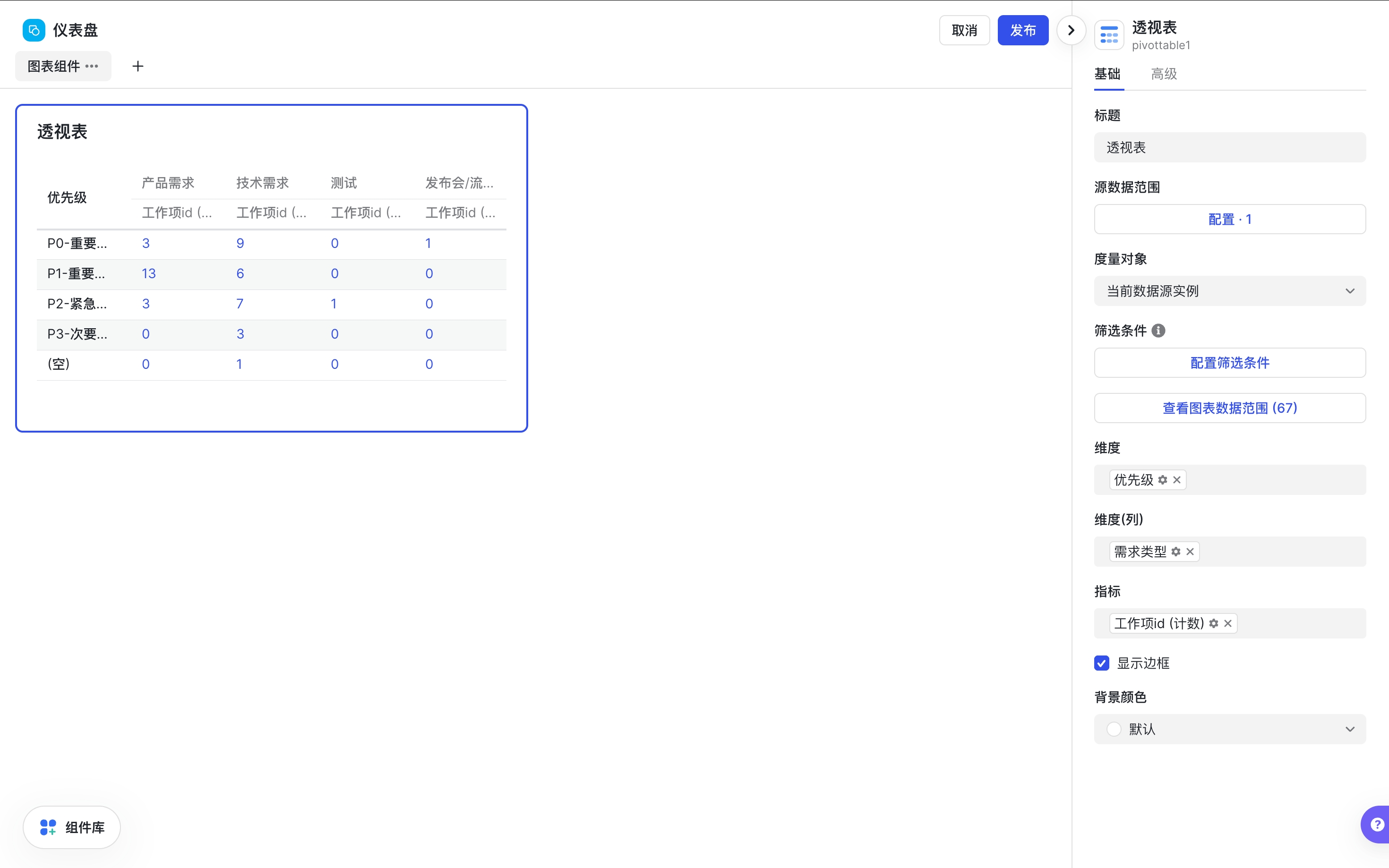Viewport: 1389px width, 868px height.
Task: Click the (空) row label
Action: point(59,364)
